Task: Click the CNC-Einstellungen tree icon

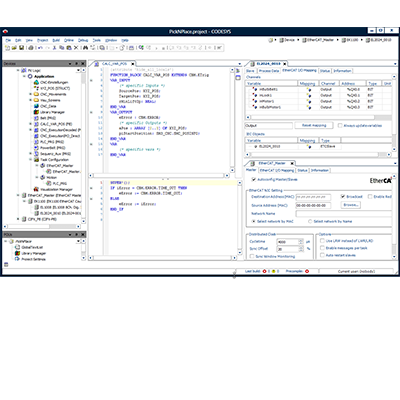Action: [x=36, y=82]
